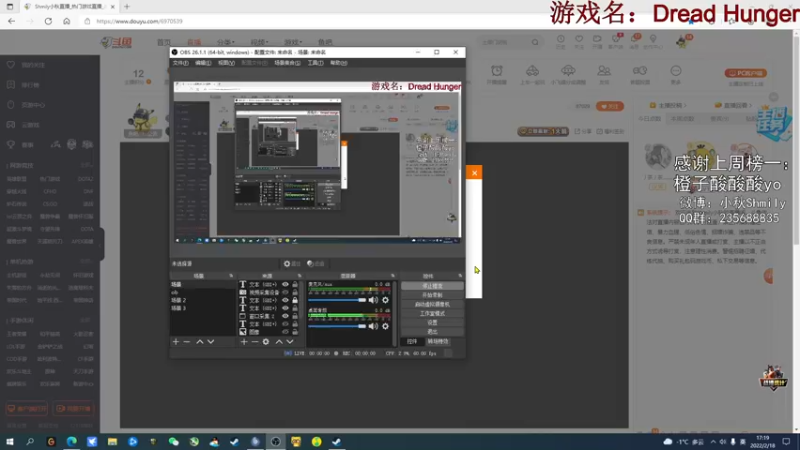Click the 启动虚拟摄像机 virtual camera button
The image size is (800, 450).
[432, 305]
